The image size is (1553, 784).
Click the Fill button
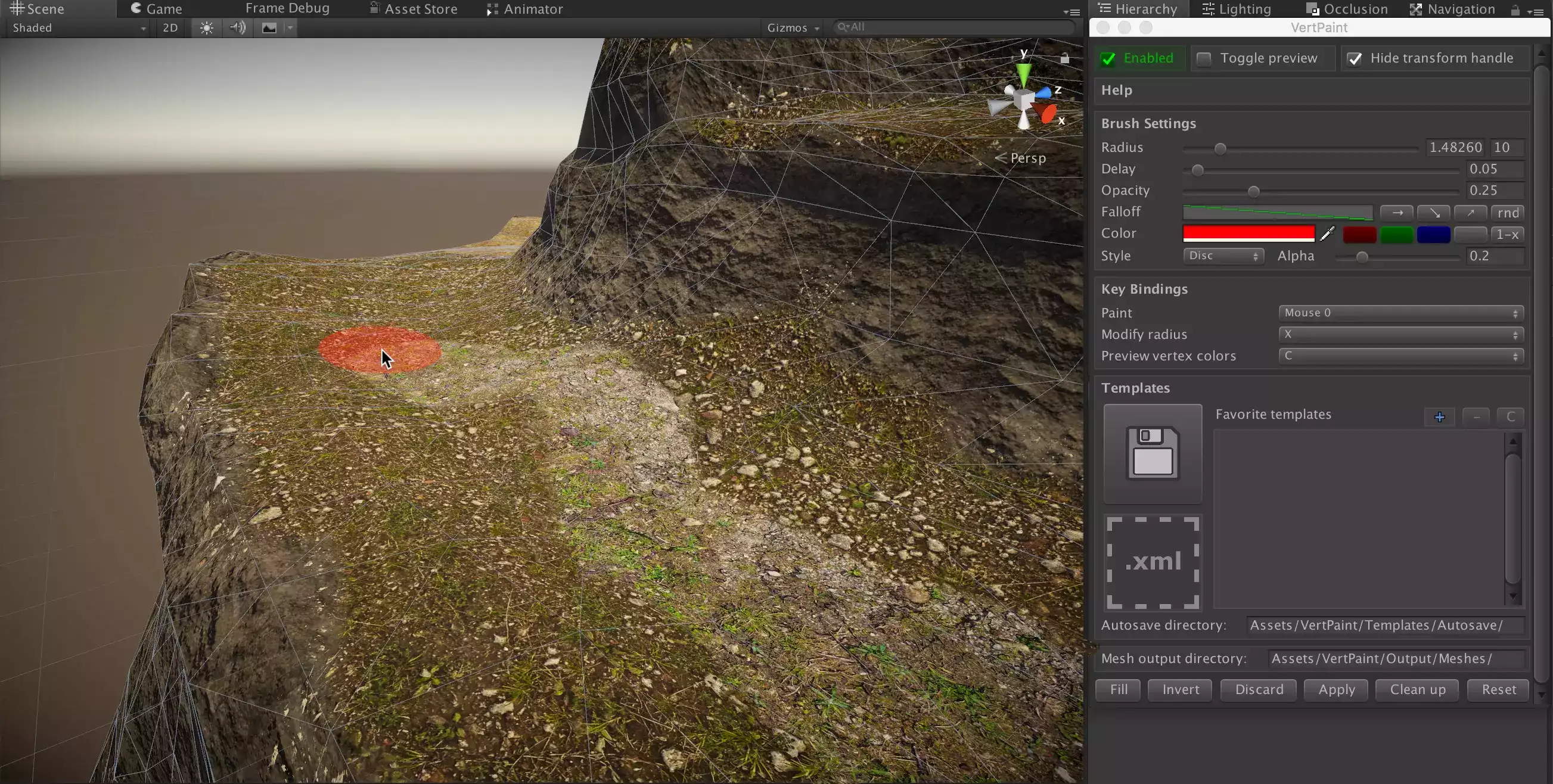(x=1119, y=689)
